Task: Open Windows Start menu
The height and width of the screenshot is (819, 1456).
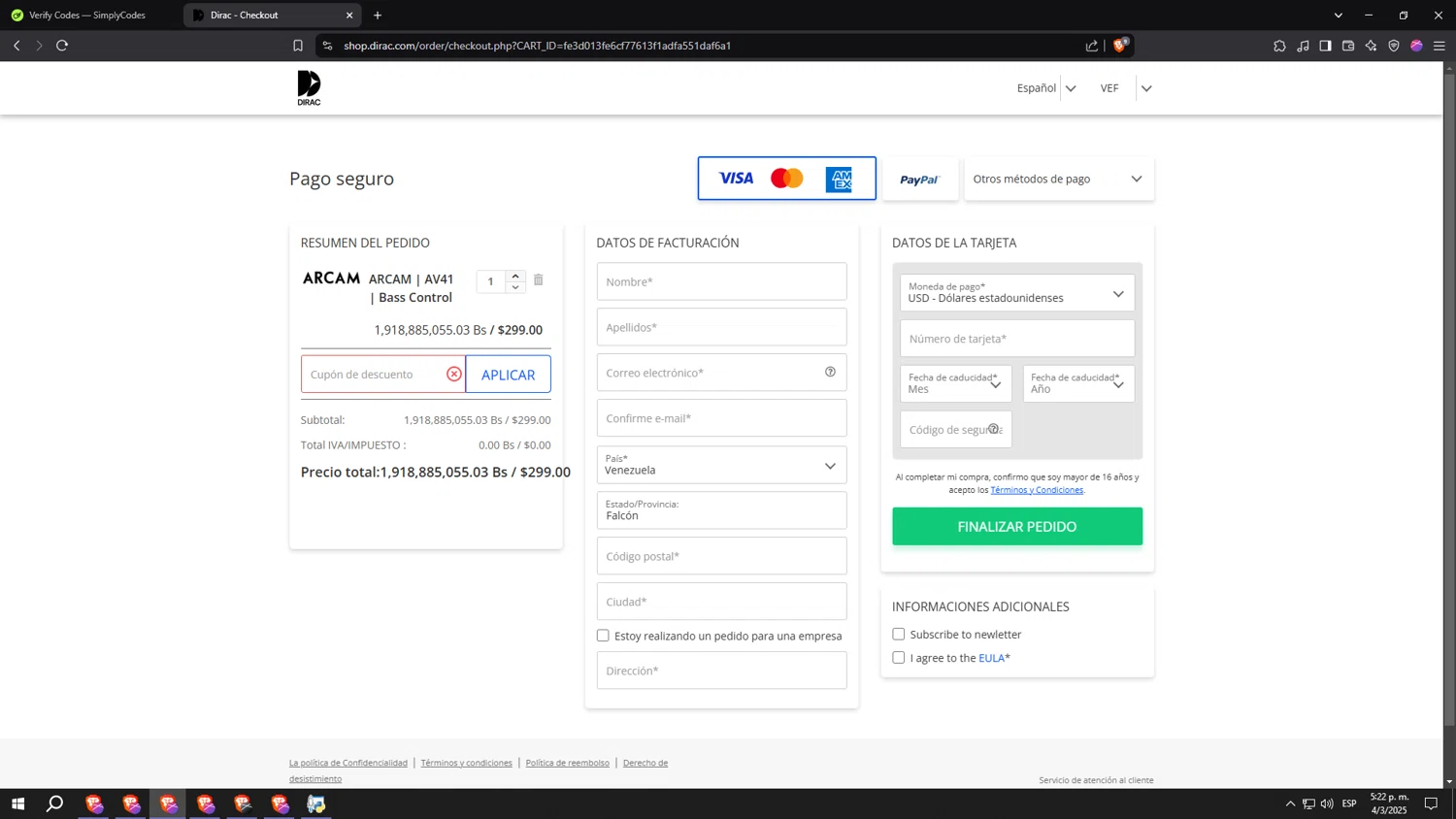Action: pyautogui.click(x=17, y=803)
